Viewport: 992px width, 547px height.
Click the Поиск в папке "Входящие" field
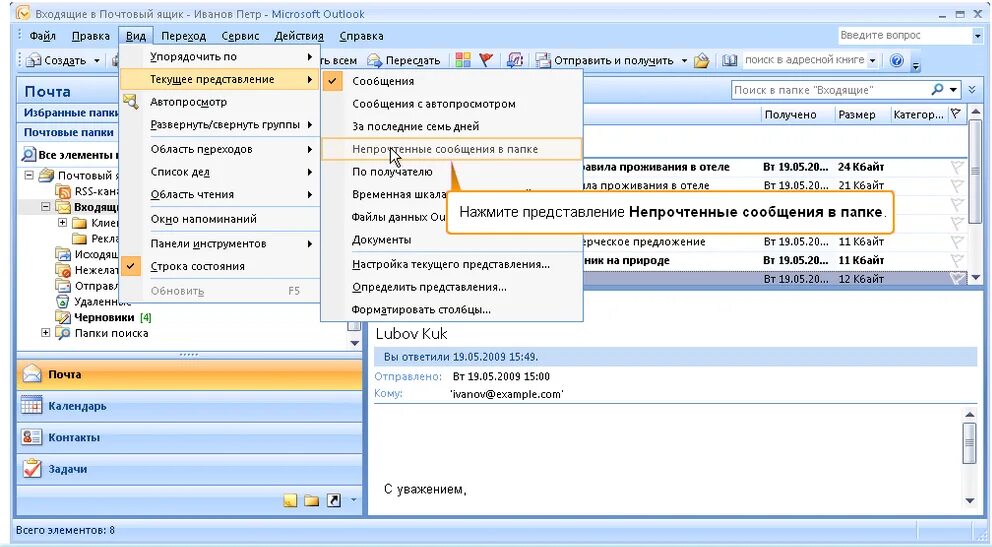point(830,90)
